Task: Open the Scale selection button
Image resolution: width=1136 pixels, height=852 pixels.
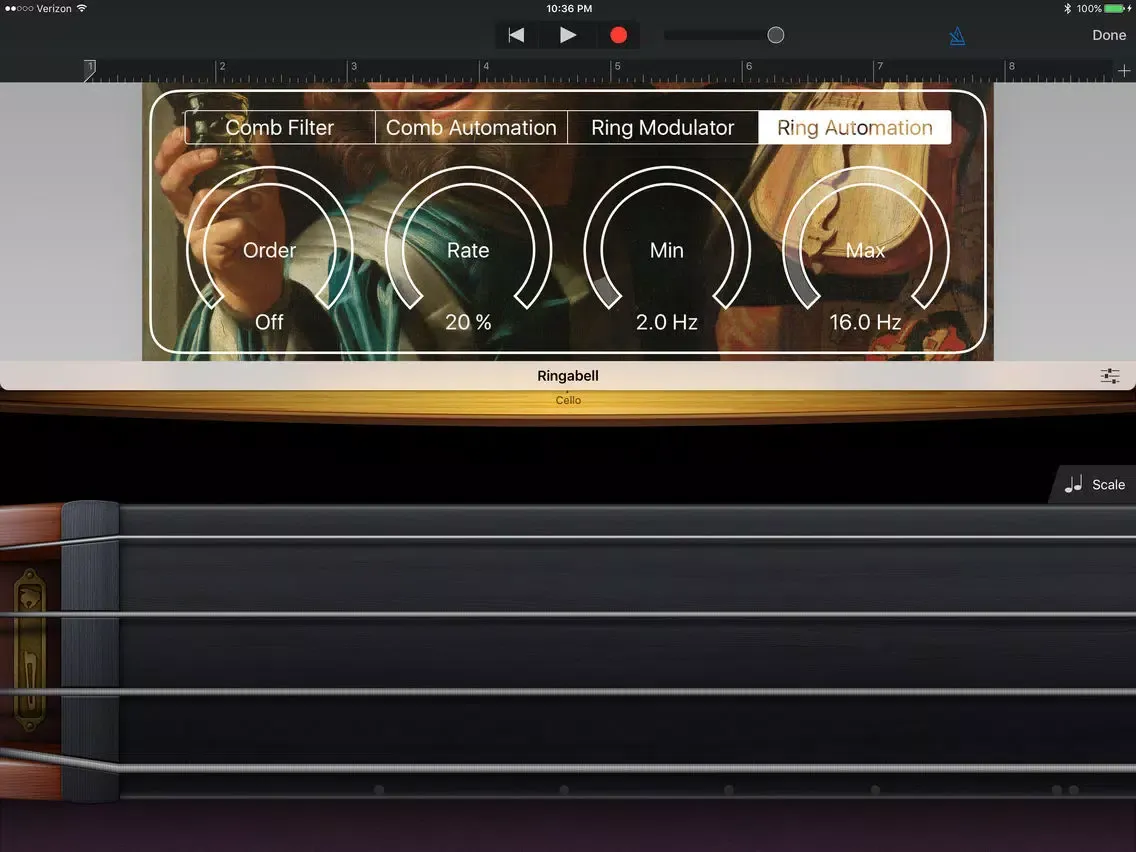Action: [x=1094, y=484]
